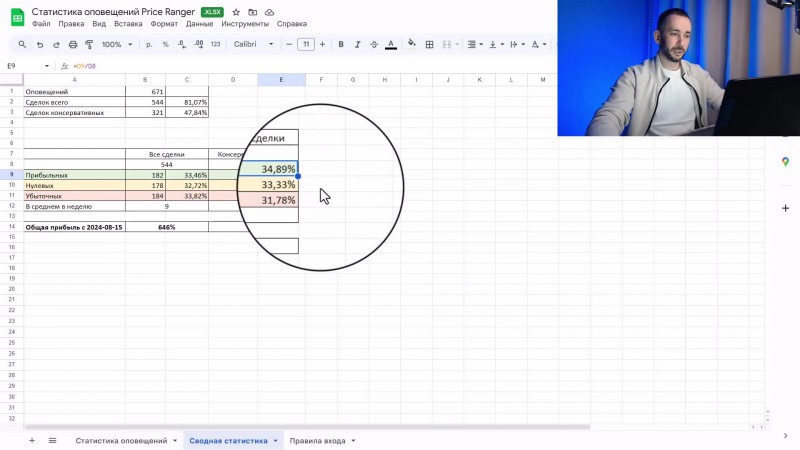Open the Инструменты menu

click(x=245, y=24)
